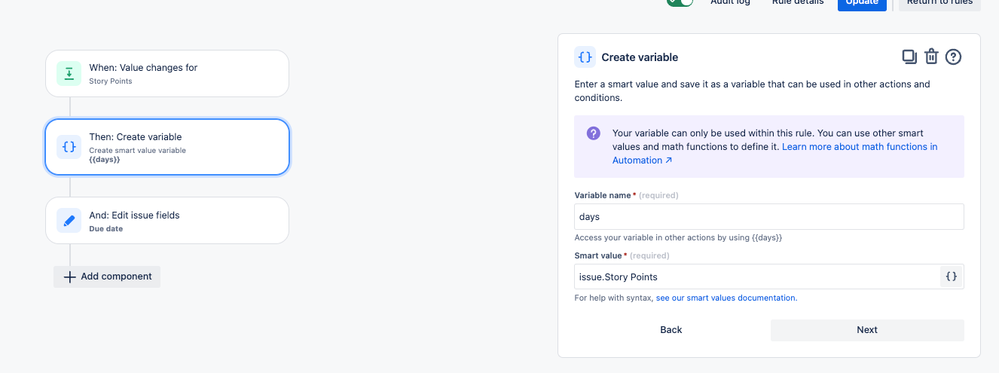Click the Next button
Image resolution: width=999 pixels, height=373 pixels.
(x=867, y=330)
